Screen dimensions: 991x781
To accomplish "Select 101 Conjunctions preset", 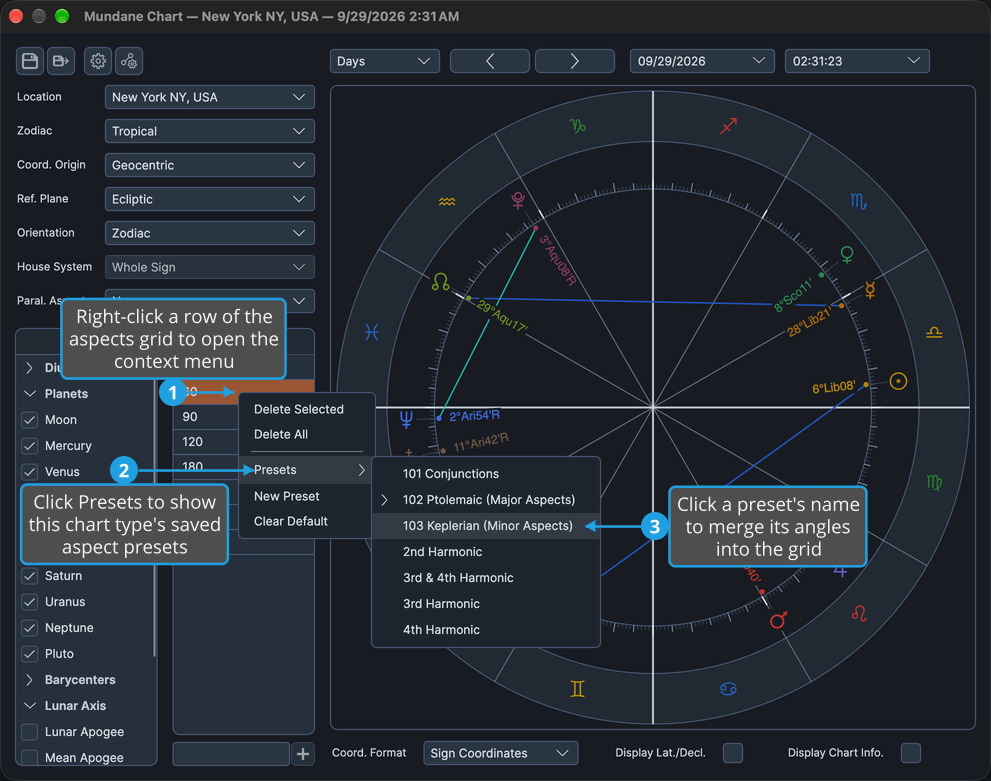I will tap(486, 475).
